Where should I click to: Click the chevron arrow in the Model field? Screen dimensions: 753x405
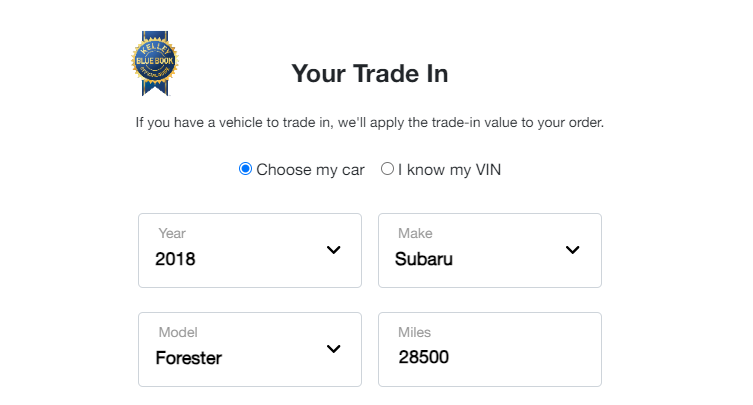(x=334, y=349)
